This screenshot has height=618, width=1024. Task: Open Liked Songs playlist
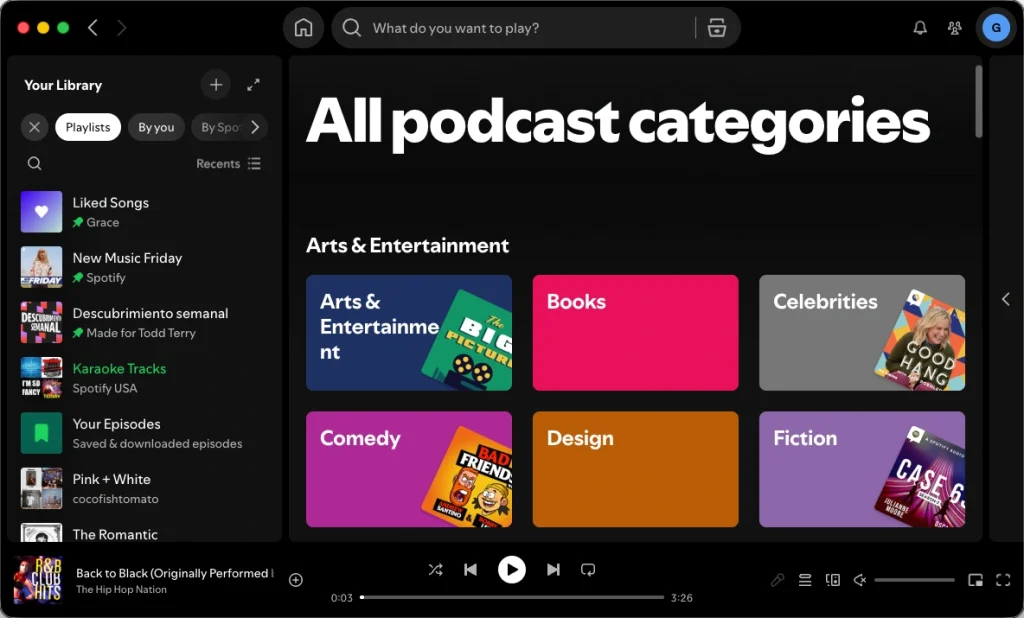pyautogui.click(x=144, y=212)
